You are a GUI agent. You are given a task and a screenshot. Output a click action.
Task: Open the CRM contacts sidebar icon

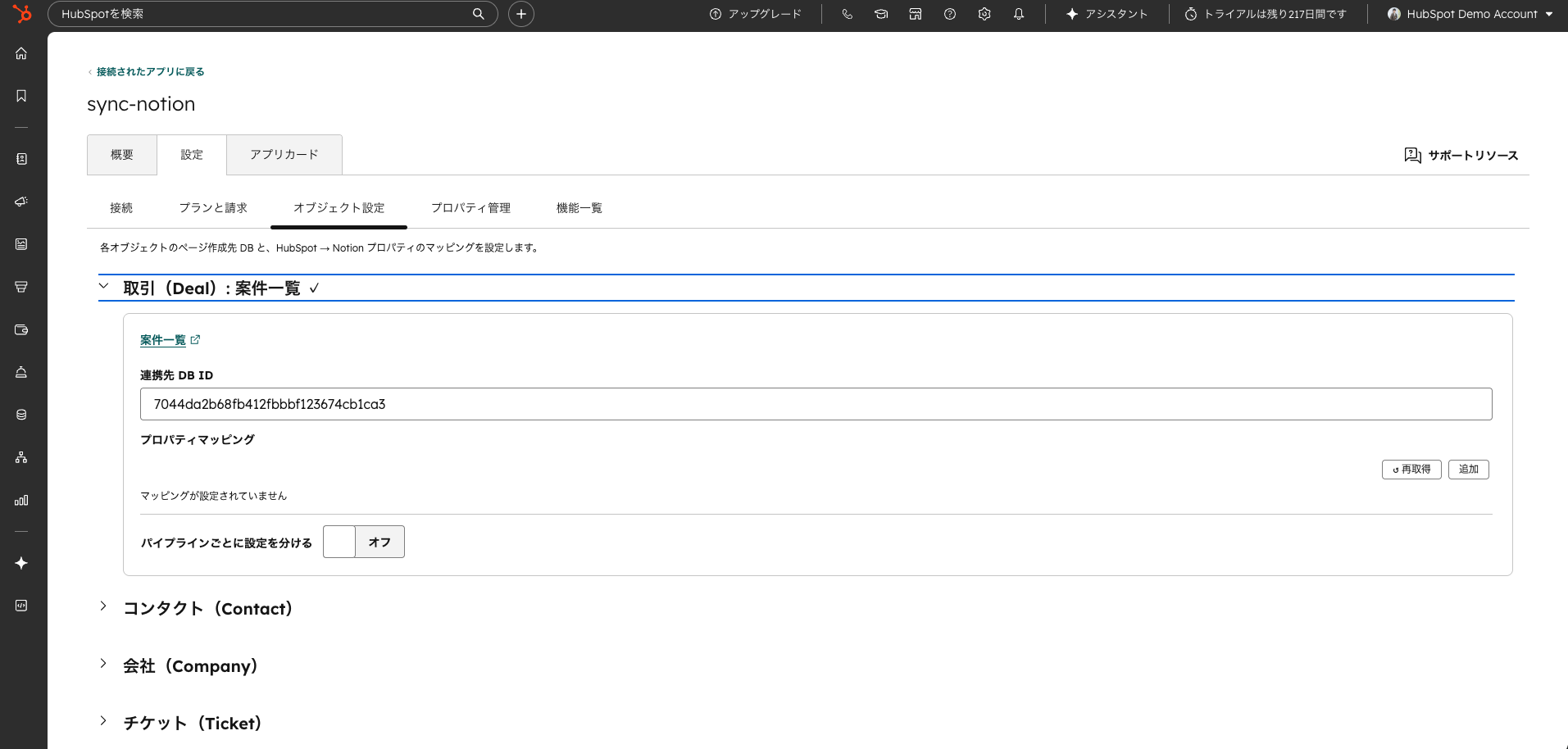pos(21,159)
